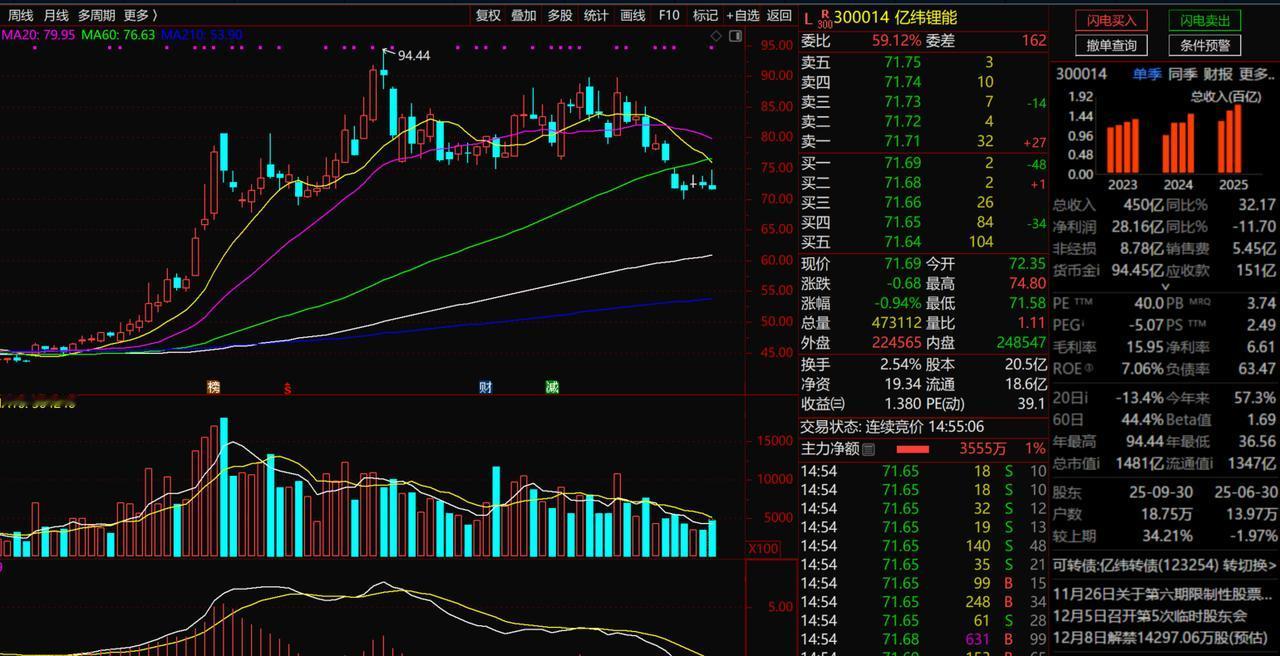Click the MA60: 76.63 indicator label

(x=118, y=34)
